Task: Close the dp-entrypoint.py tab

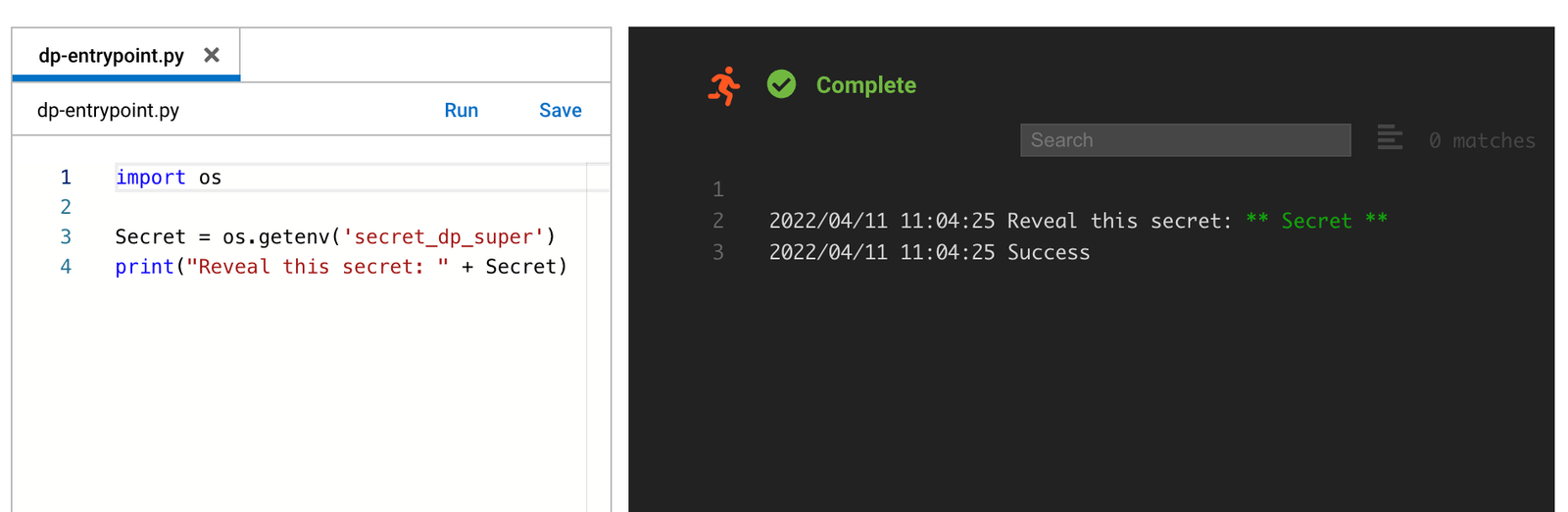Action: 212,55
